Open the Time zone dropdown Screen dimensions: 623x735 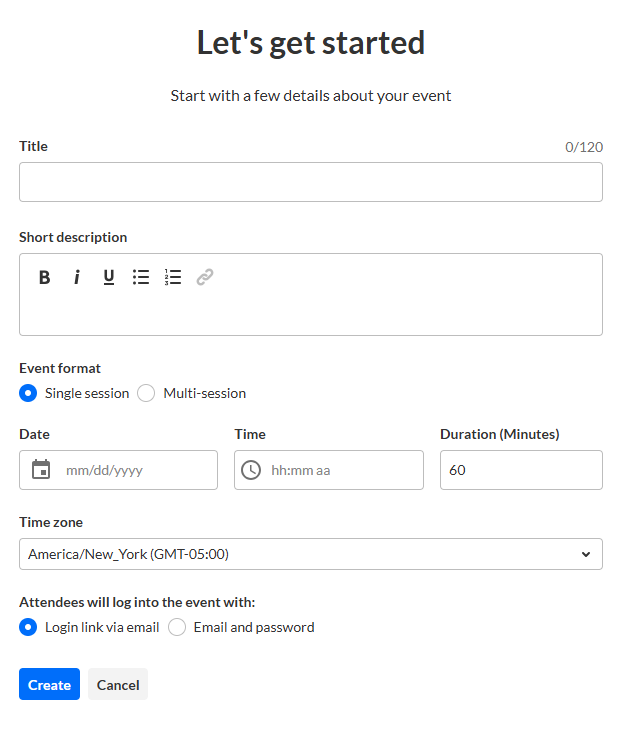[x=311, y=554]
